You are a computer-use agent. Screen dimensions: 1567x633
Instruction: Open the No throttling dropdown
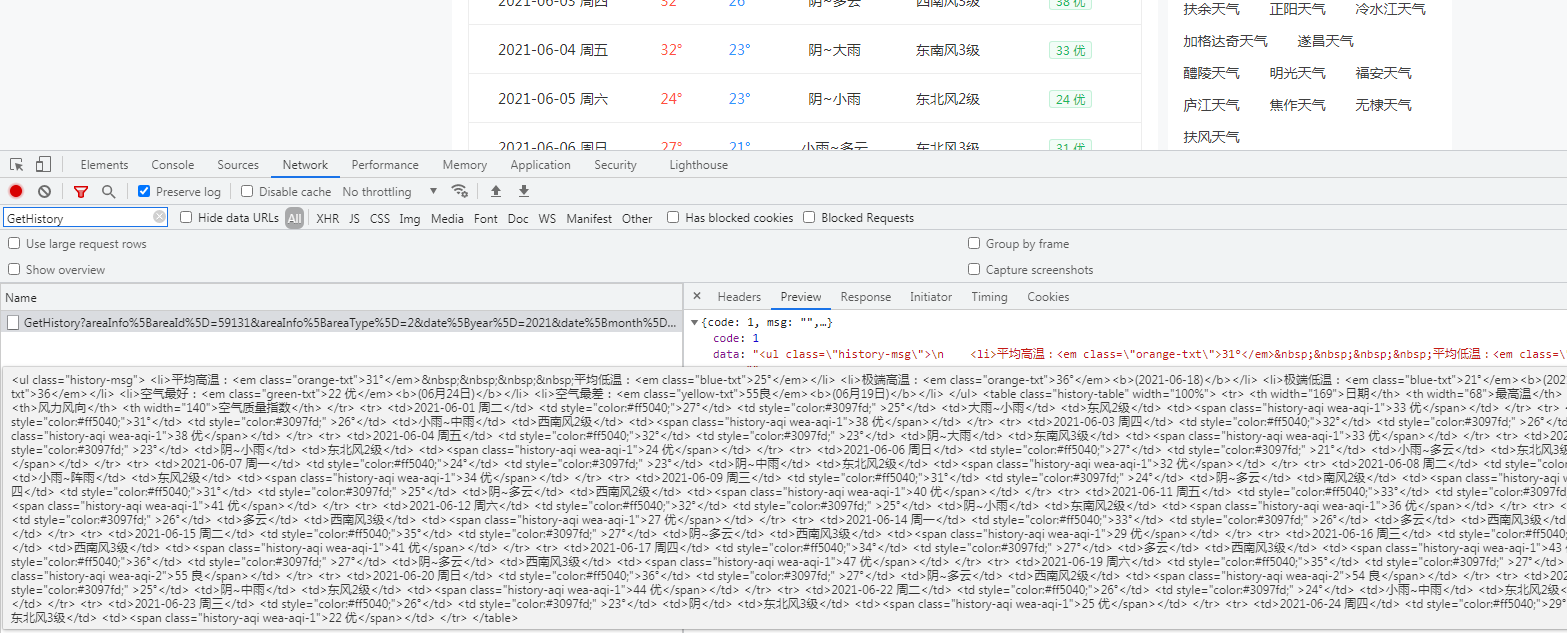pos(390,191)
